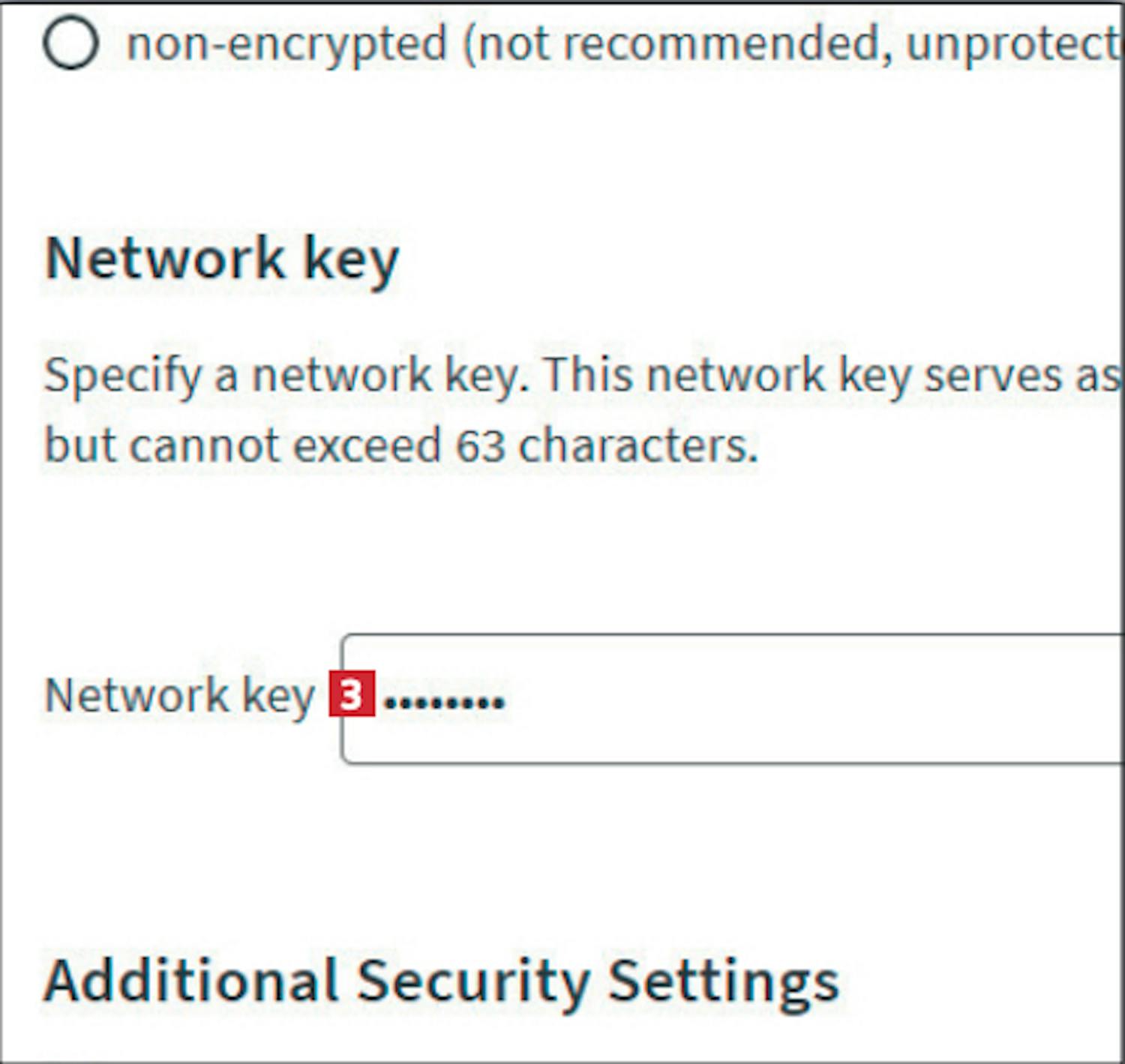Select the non-encrypted radio button
1125x1064 pixels.
[70, 43]
